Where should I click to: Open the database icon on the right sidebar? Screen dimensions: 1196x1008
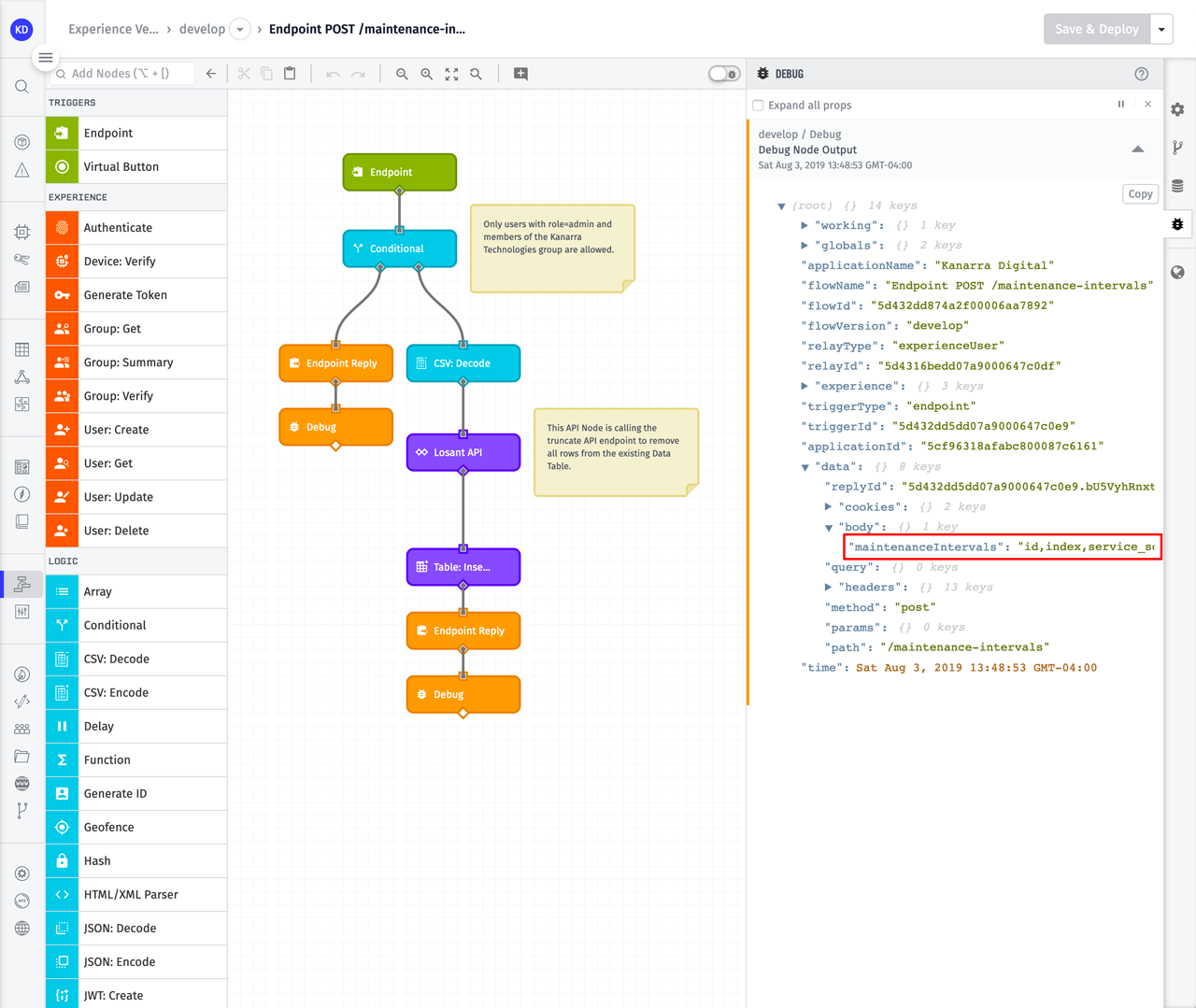click(x=1177, y=185)
